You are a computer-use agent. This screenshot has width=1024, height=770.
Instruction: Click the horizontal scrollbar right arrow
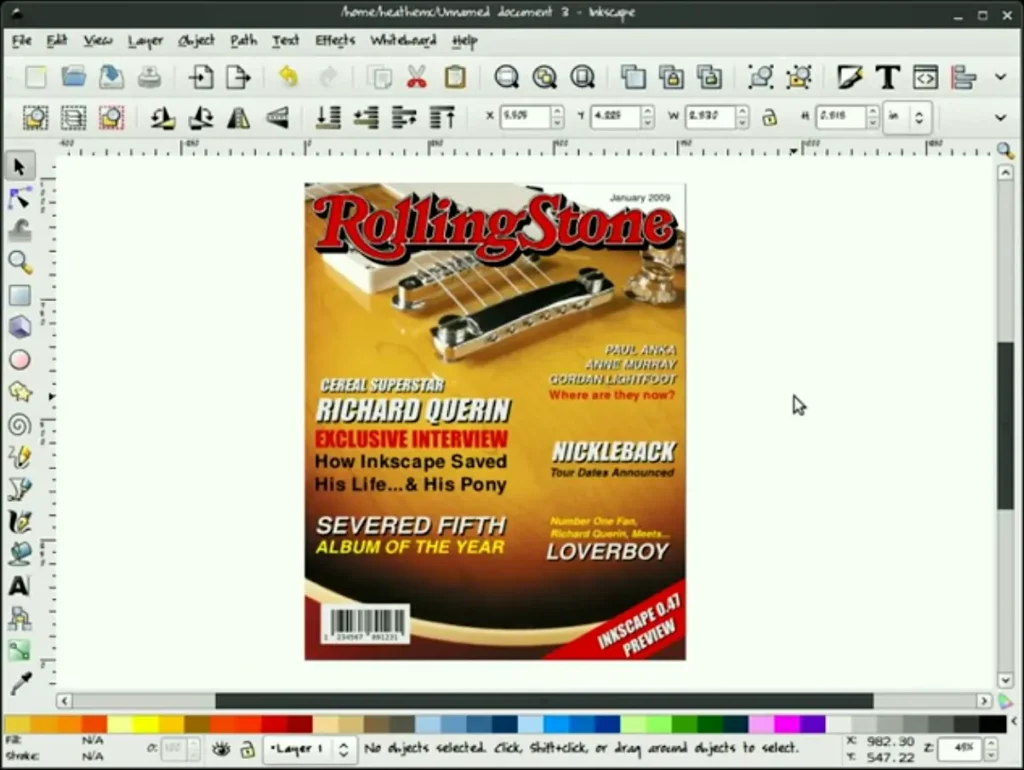click(x=984, y=701)
